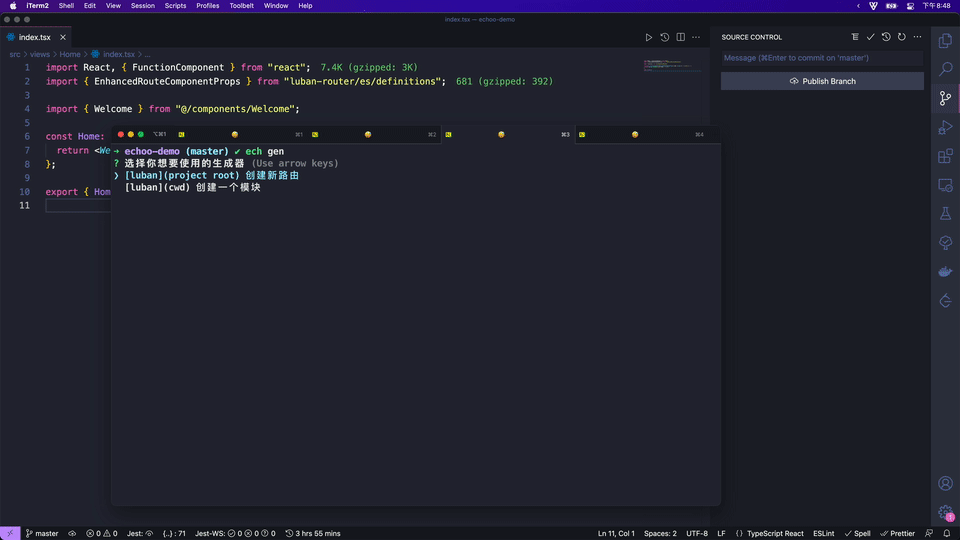Image resolution: width=960 pixels, height=540 pixels.
Task: Show errors and warnings count
Action: click(102, 534)
